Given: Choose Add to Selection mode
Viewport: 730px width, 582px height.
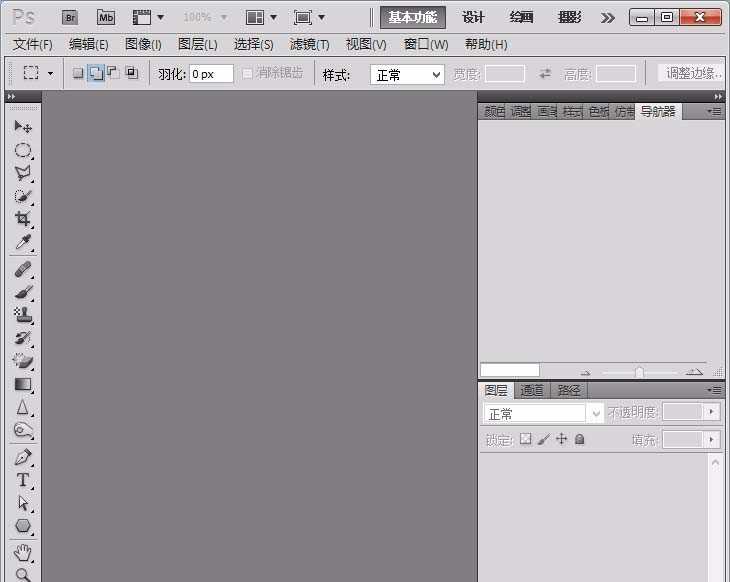Looking at the screenshot, I should 96,73.
